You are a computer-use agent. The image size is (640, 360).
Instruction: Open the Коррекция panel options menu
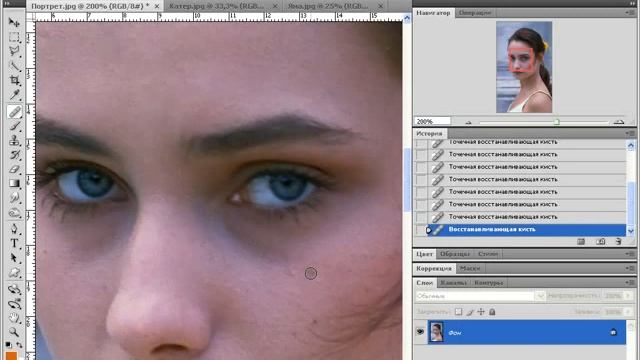click(630, 268)
